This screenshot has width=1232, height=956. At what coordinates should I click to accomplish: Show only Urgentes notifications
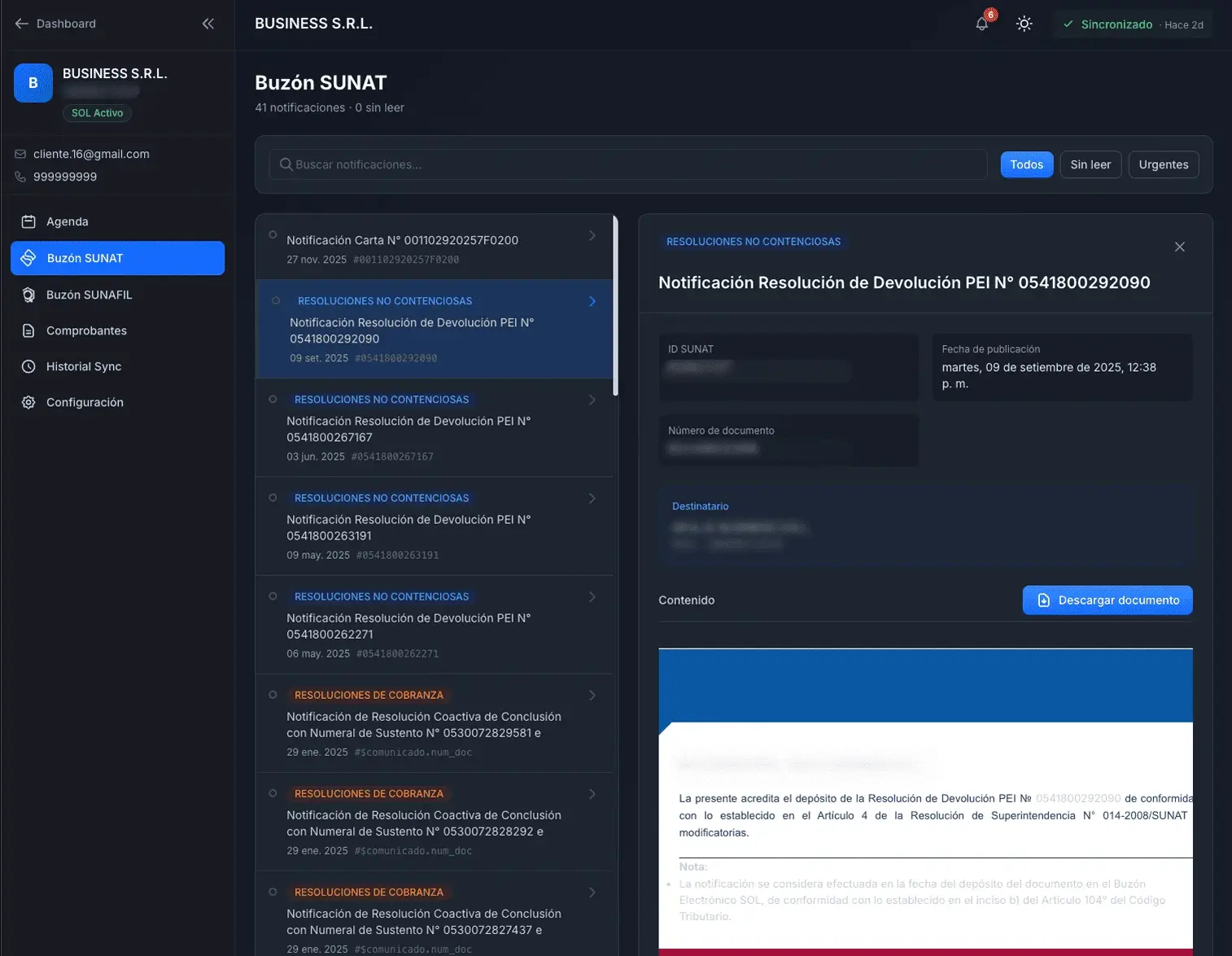pyautogui.click(x=1163, y=164)
